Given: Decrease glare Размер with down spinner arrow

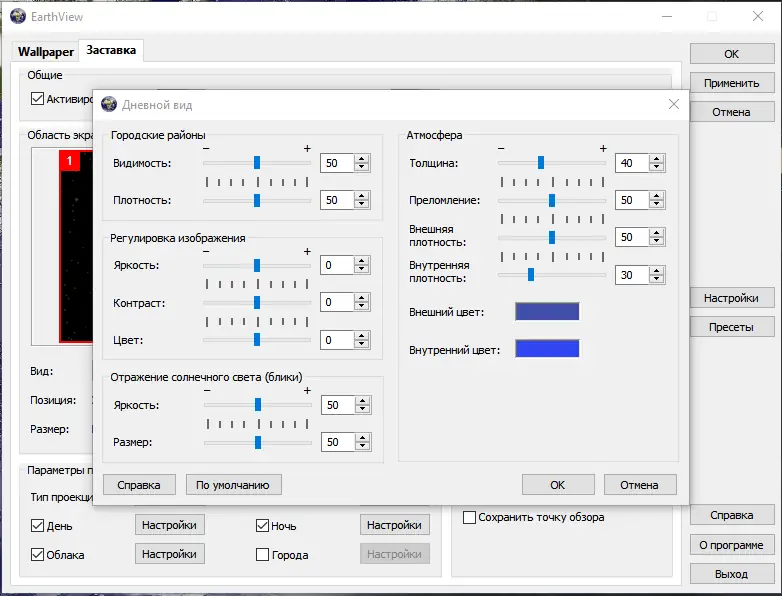Looking at the screenshot, I should click(363, 446).
